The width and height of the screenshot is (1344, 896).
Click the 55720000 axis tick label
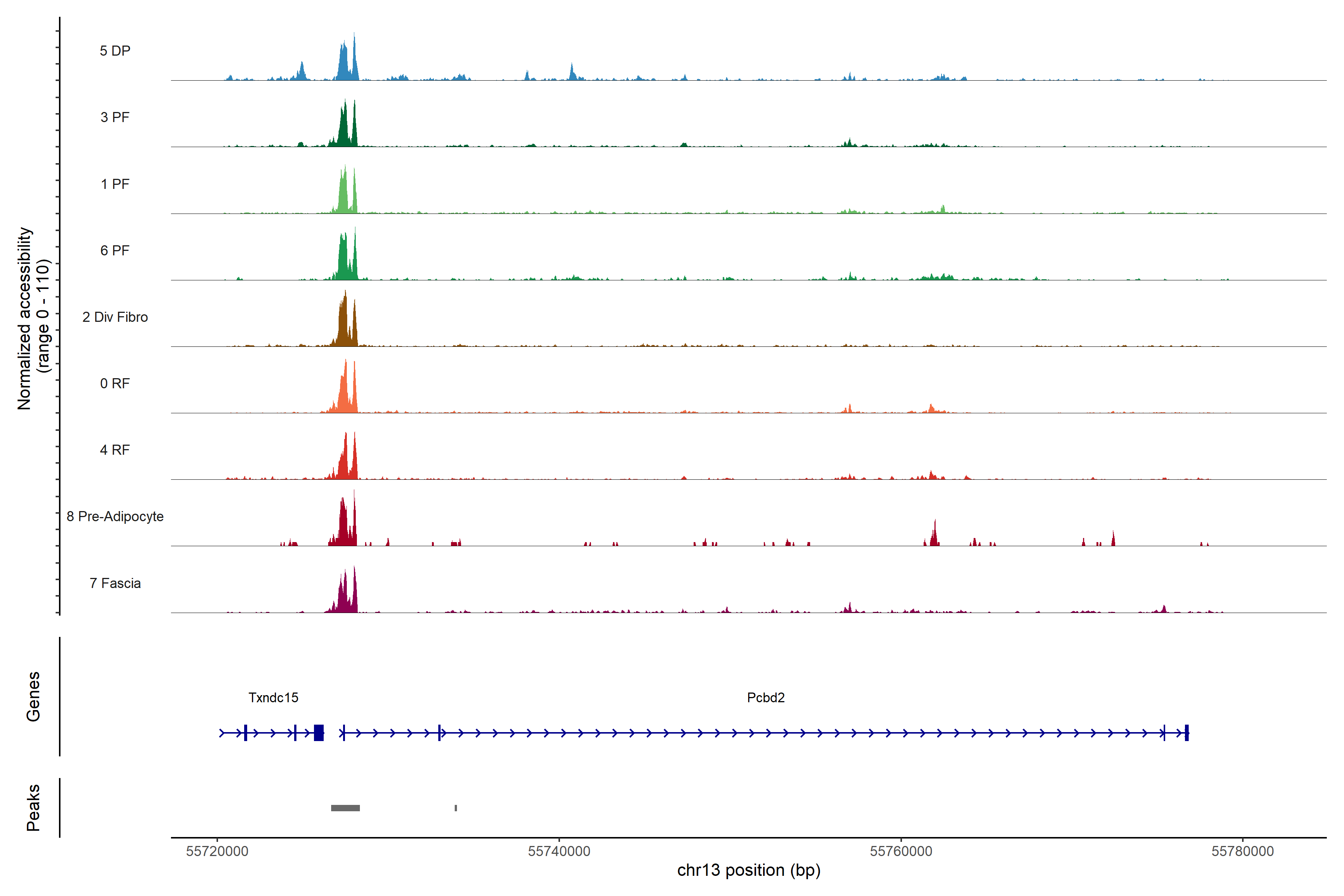point(217,852)
